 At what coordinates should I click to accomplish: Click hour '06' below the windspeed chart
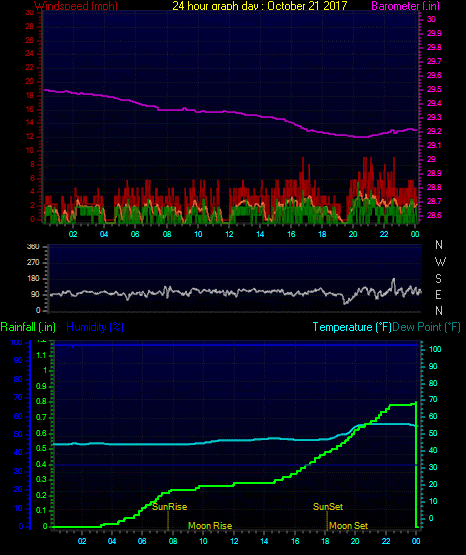pyautogui.click(x=135, y=234)
